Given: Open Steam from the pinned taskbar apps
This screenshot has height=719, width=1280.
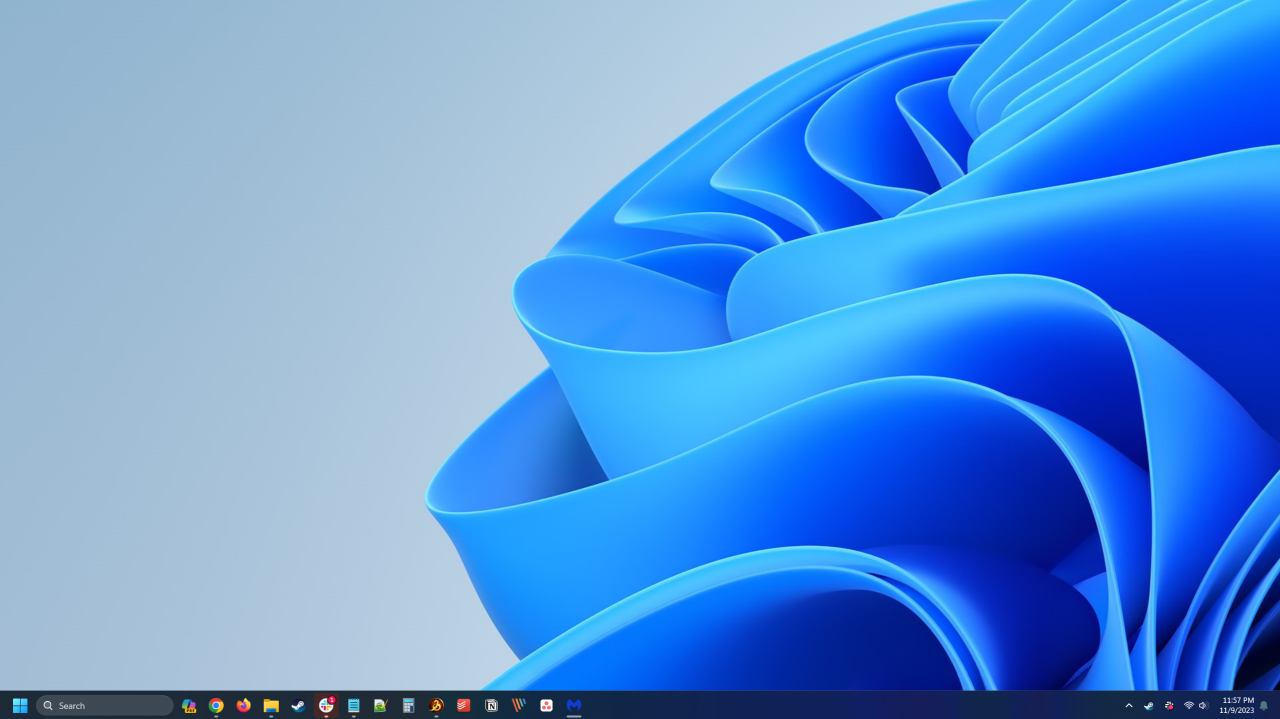Looking at the screenshot, I should (x=298, y=705).
